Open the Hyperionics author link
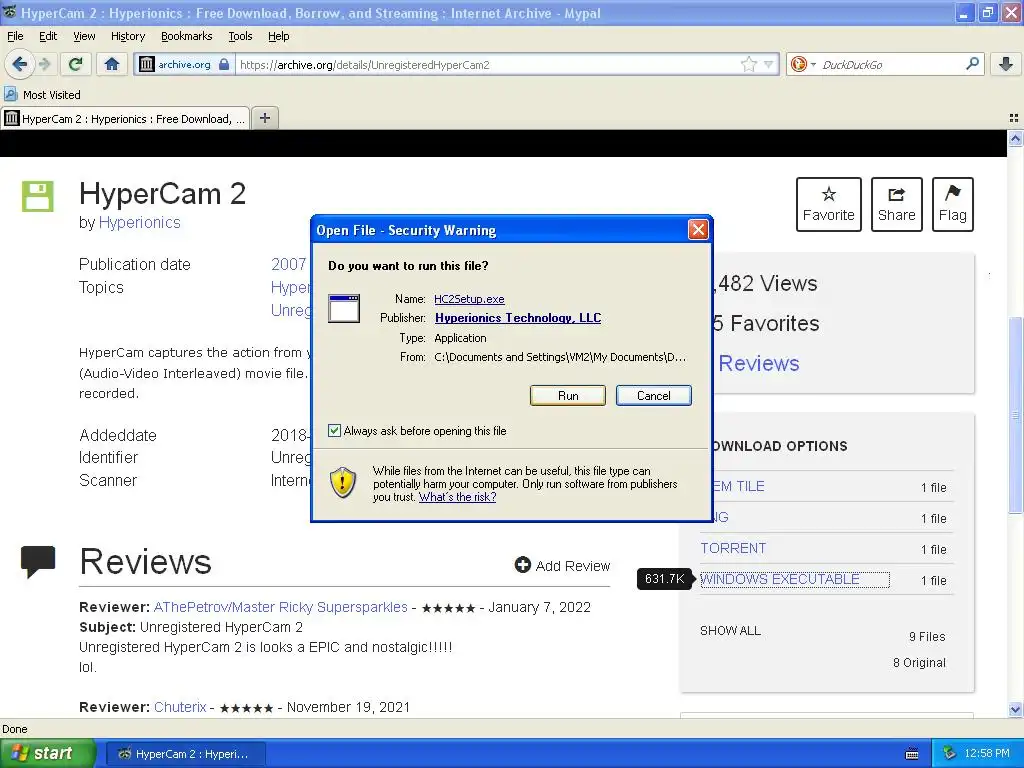The height and width of the screenshot is (768, 1024). pos(140,222)
